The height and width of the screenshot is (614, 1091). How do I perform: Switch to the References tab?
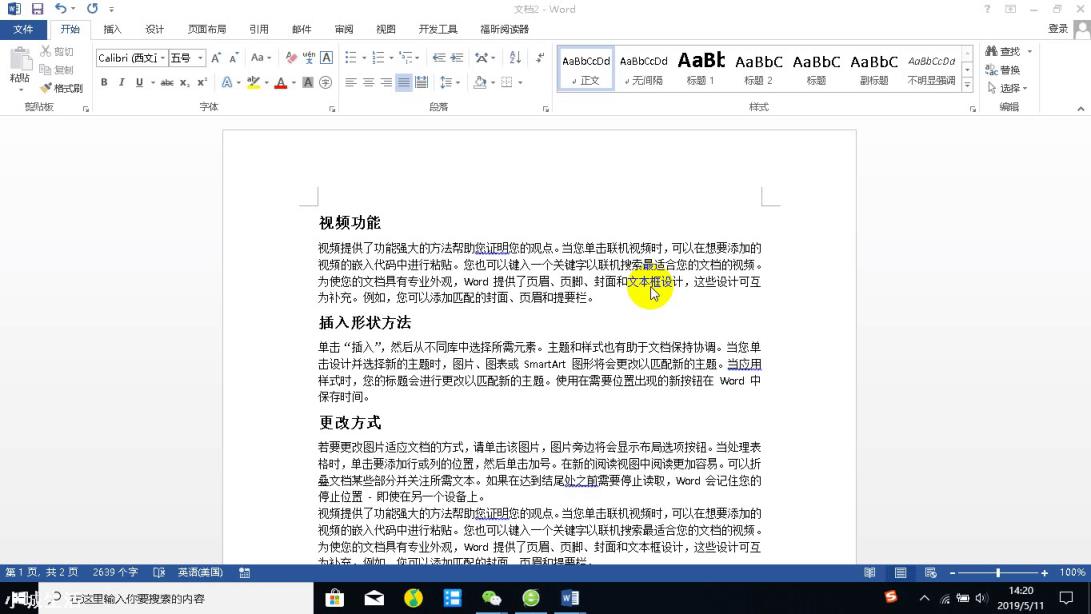[259, 29]
